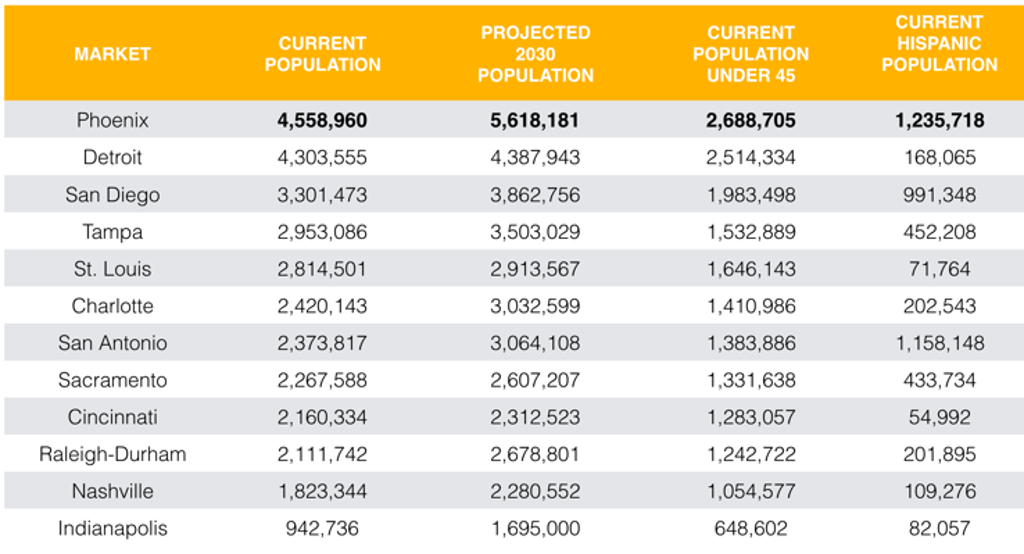The width and height of the screenshot is (1024, 554).
Task: Click the Sacramento market cell
Action: pyautogui.click(x=112, y=380)
